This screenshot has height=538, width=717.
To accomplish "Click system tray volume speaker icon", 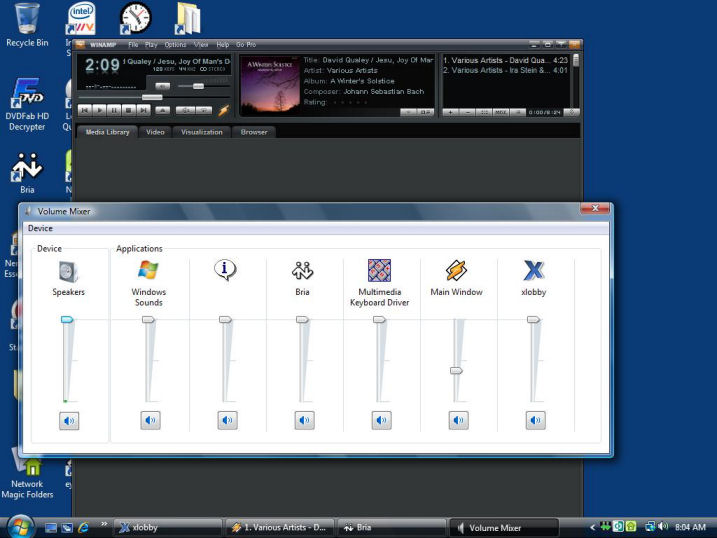I will pos(663,527).
